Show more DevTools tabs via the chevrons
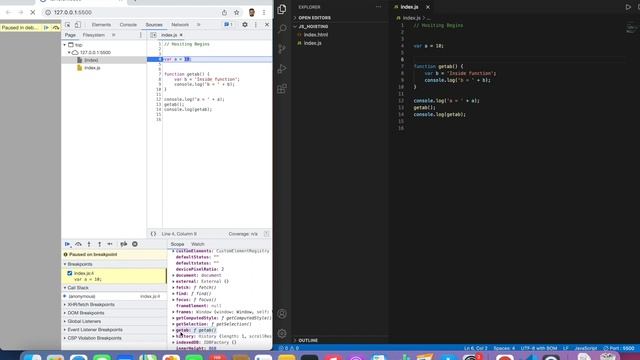This screenshot has width=640, height=360. coord(199,25)
